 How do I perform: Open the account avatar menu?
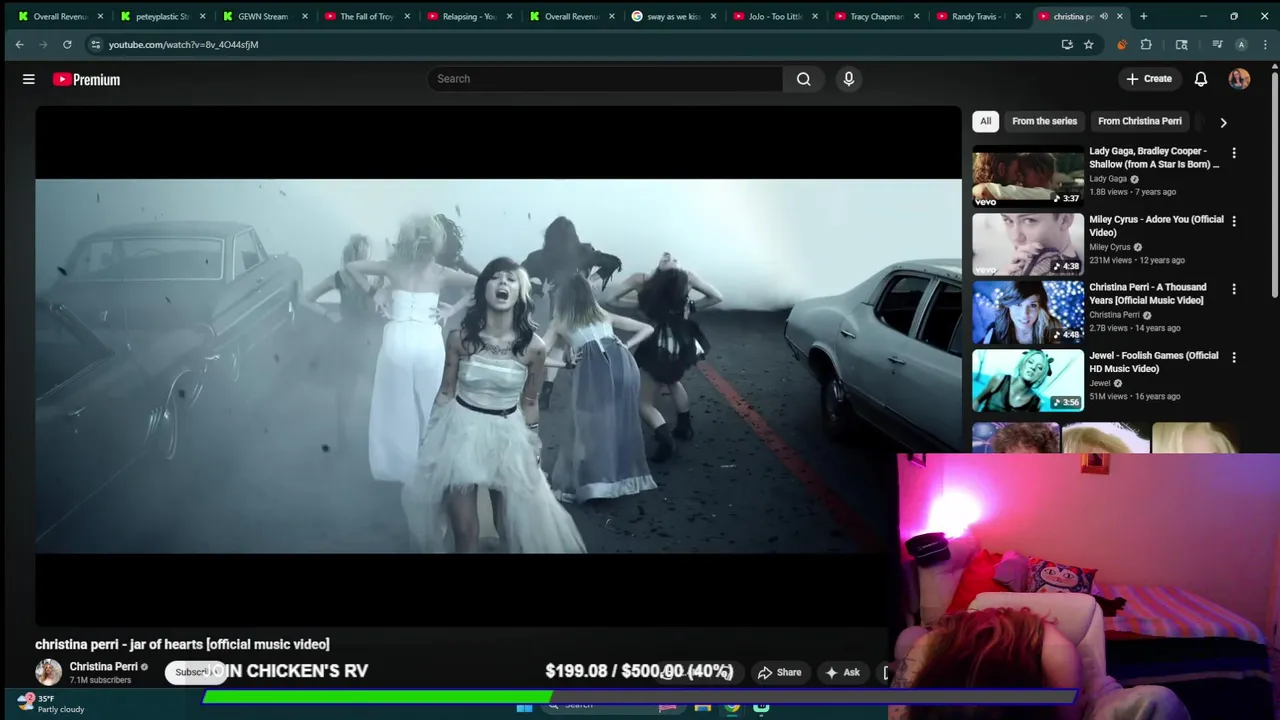coord(1239,79)
